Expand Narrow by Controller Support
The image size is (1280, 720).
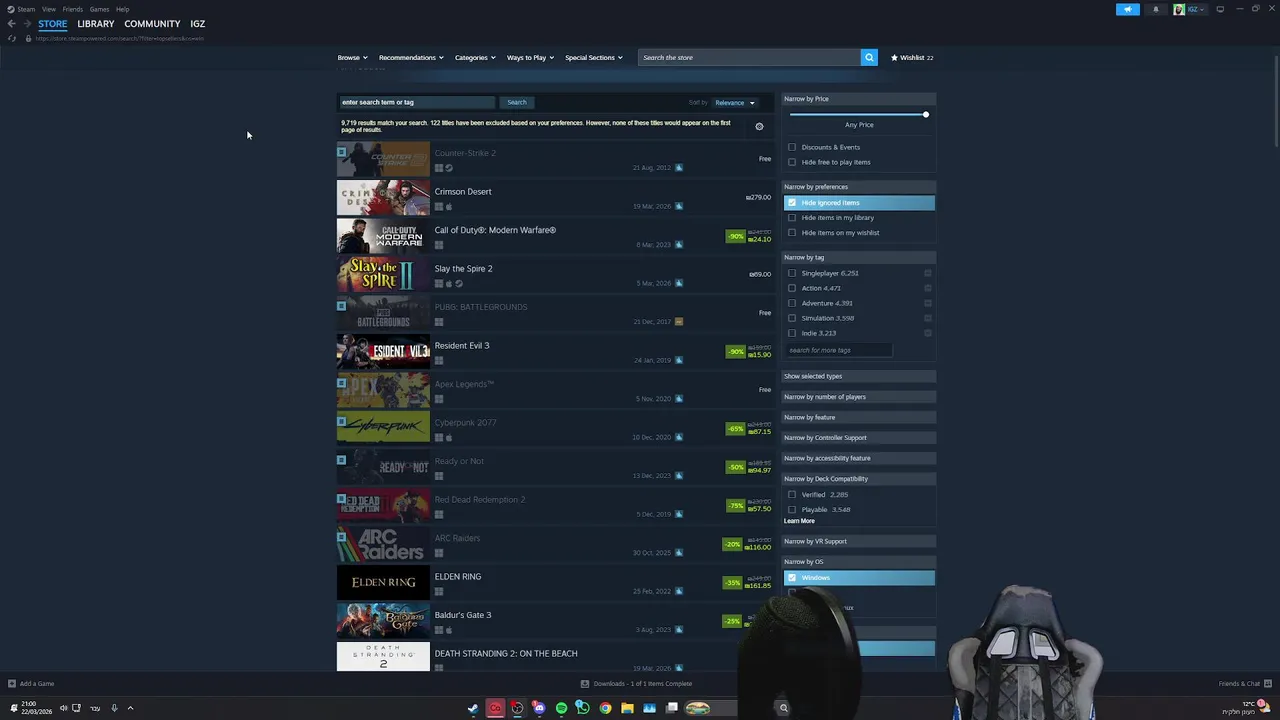(859, 438)
